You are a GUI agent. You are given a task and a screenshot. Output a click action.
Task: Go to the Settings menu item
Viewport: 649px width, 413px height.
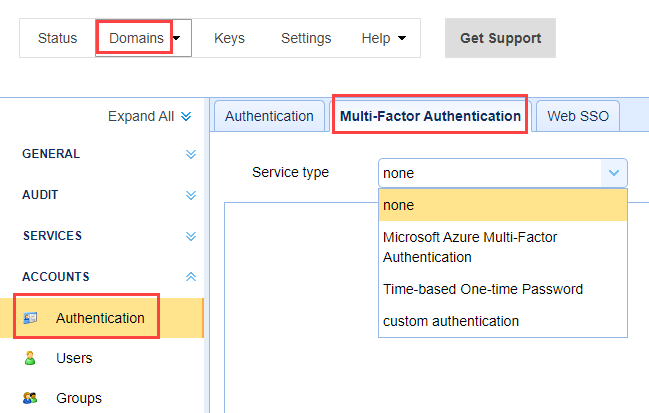[306, 38]
